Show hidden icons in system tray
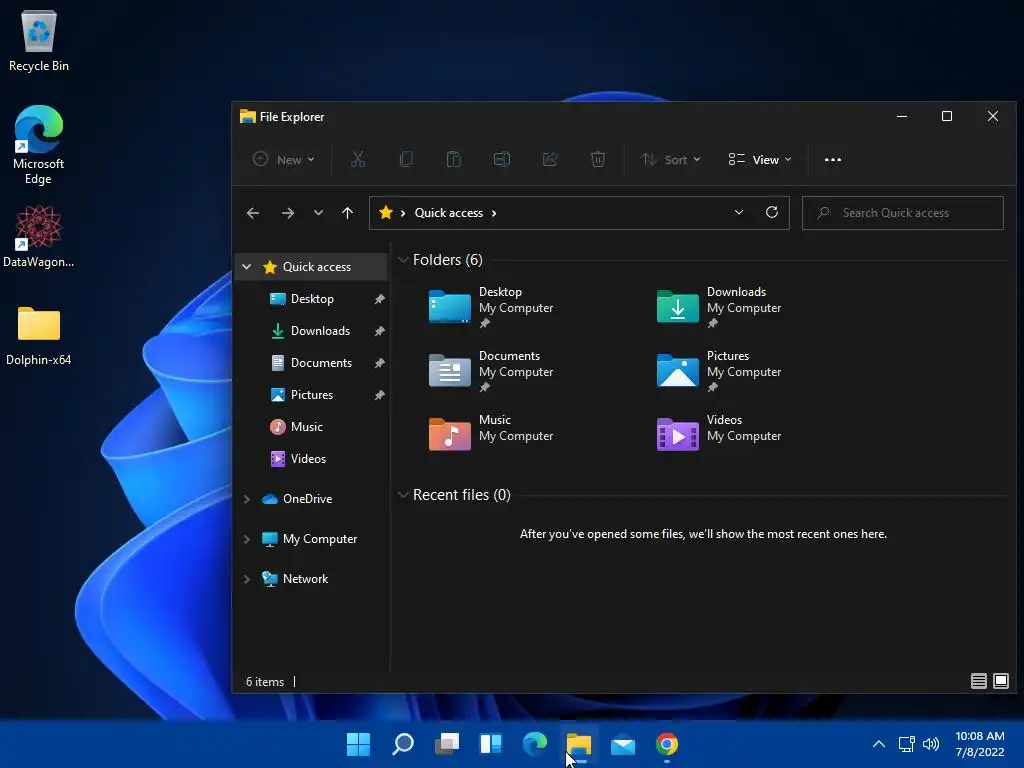This screenshot has width=1024, height=768. coord(879,744)
